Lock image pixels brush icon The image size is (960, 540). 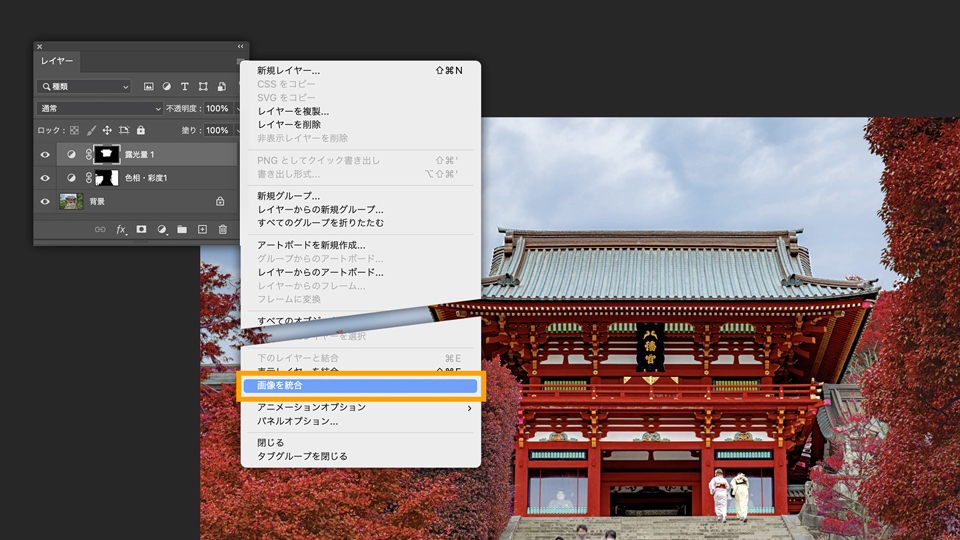pyautogui.click(x=91, y=130)
